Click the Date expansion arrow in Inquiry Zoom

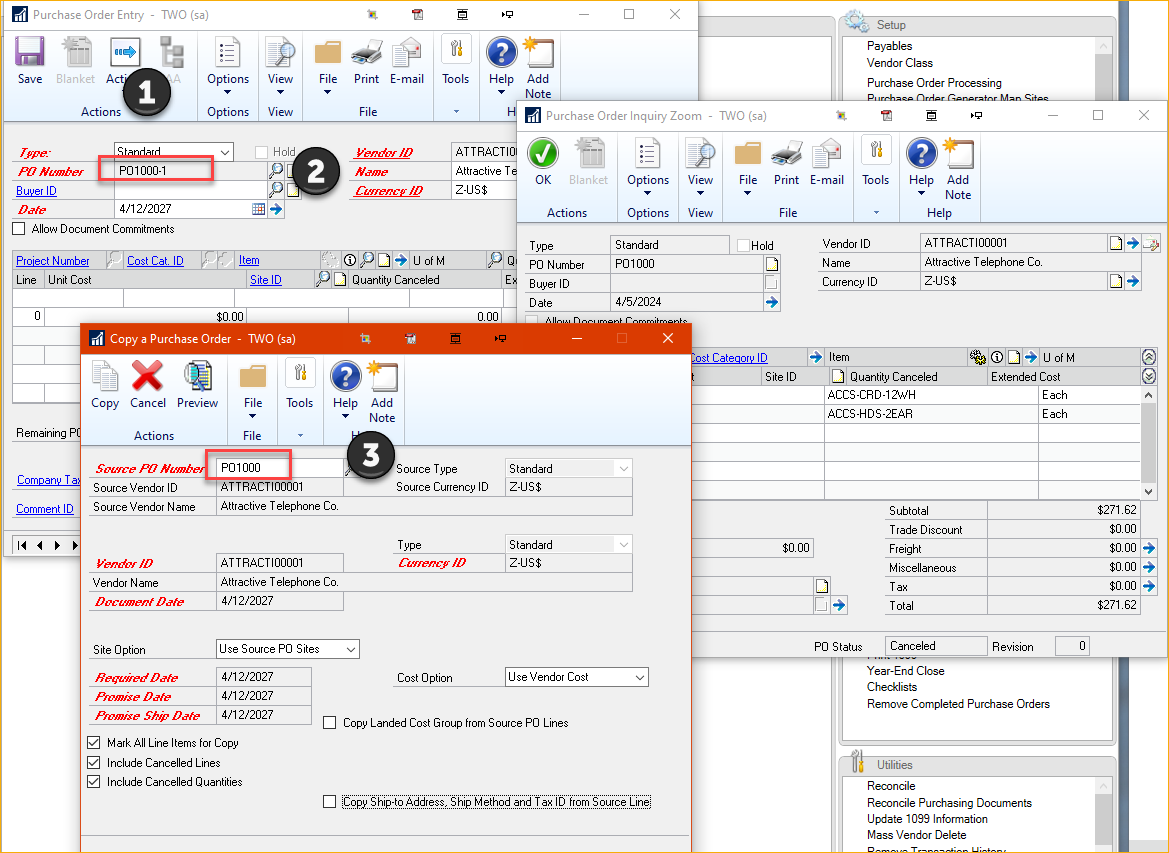coord(772,302)
